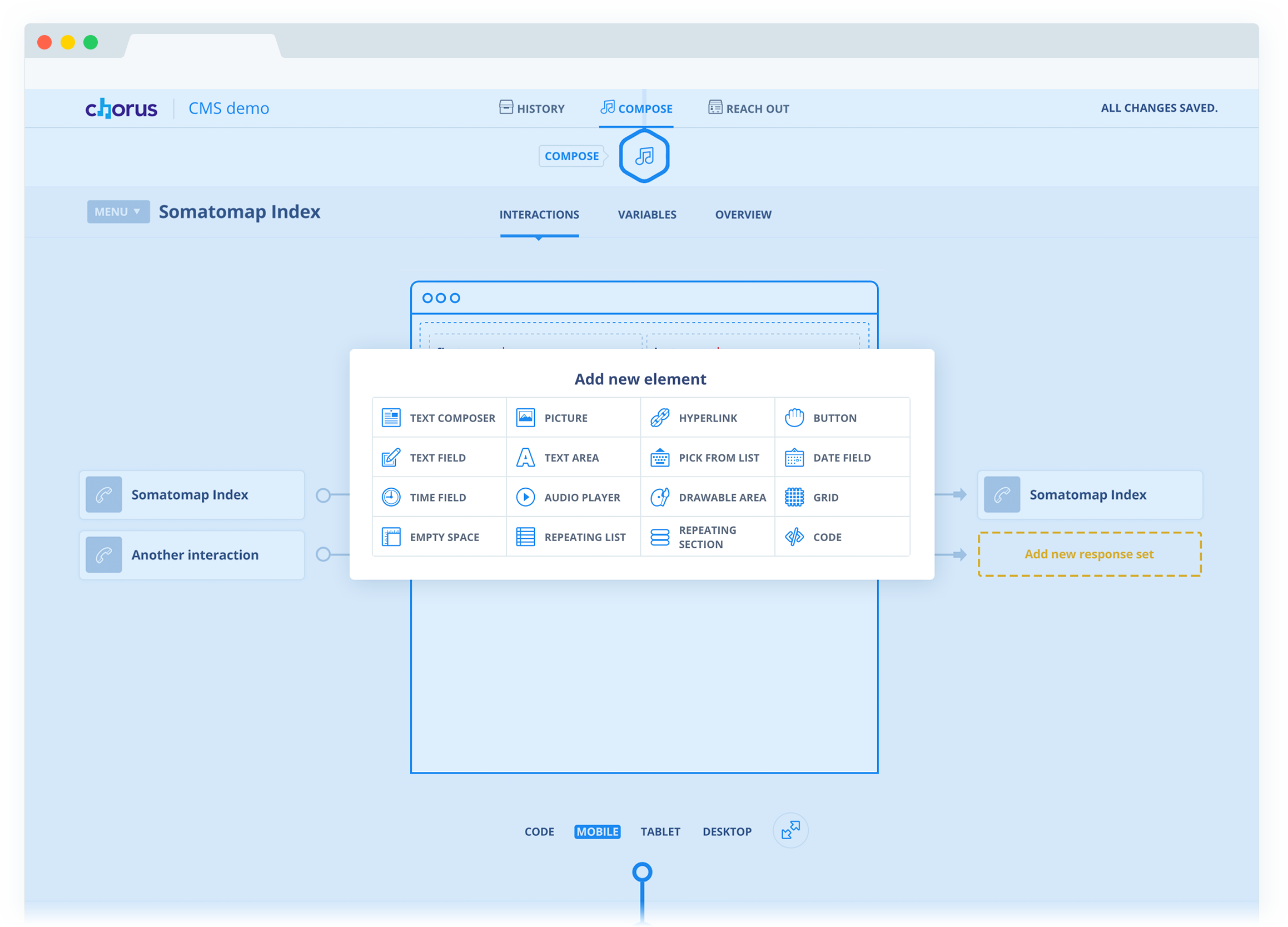Switch preview to Tablet mode

(660, 831)
